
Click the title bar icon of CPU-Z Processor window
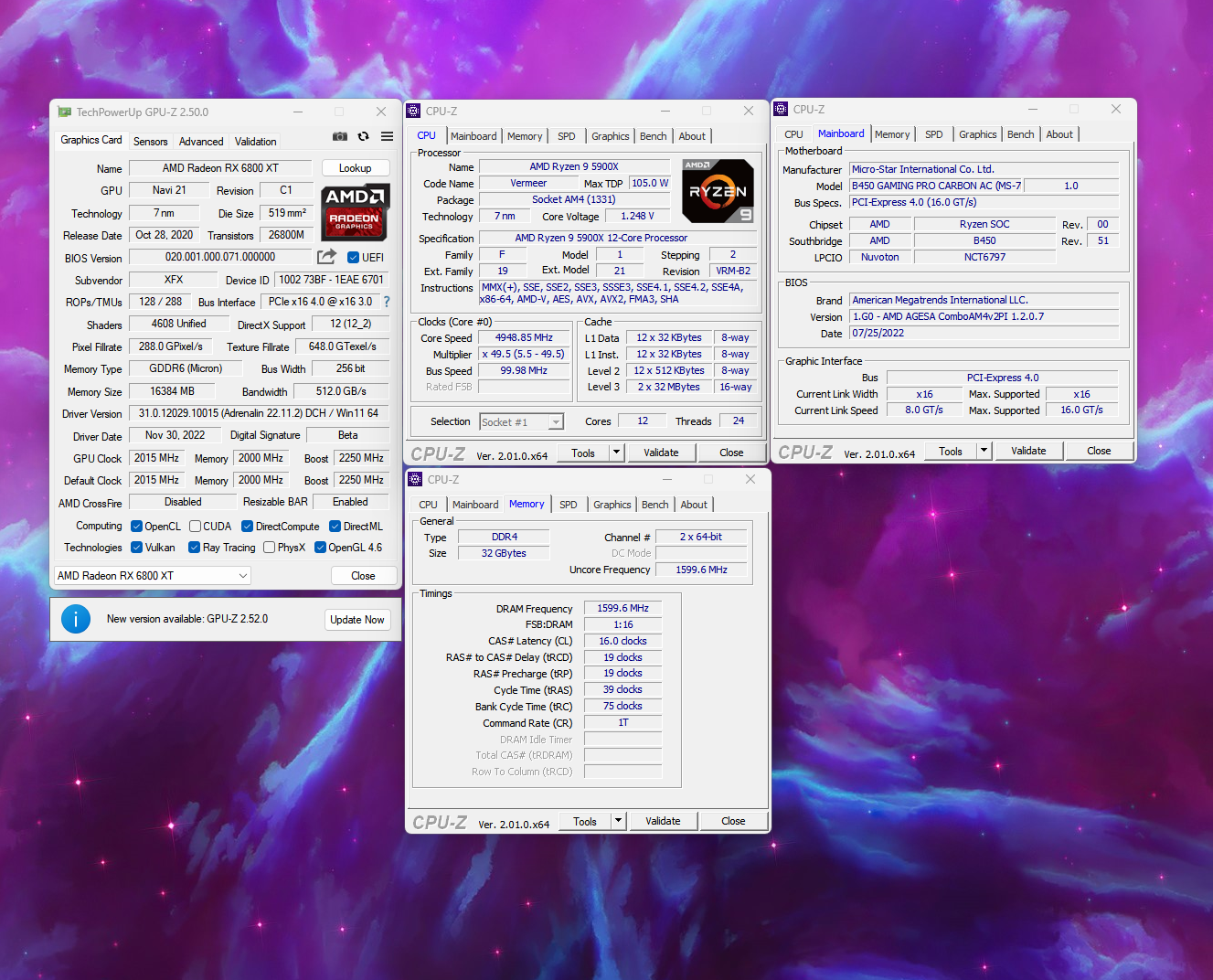(x=414, y=111)
